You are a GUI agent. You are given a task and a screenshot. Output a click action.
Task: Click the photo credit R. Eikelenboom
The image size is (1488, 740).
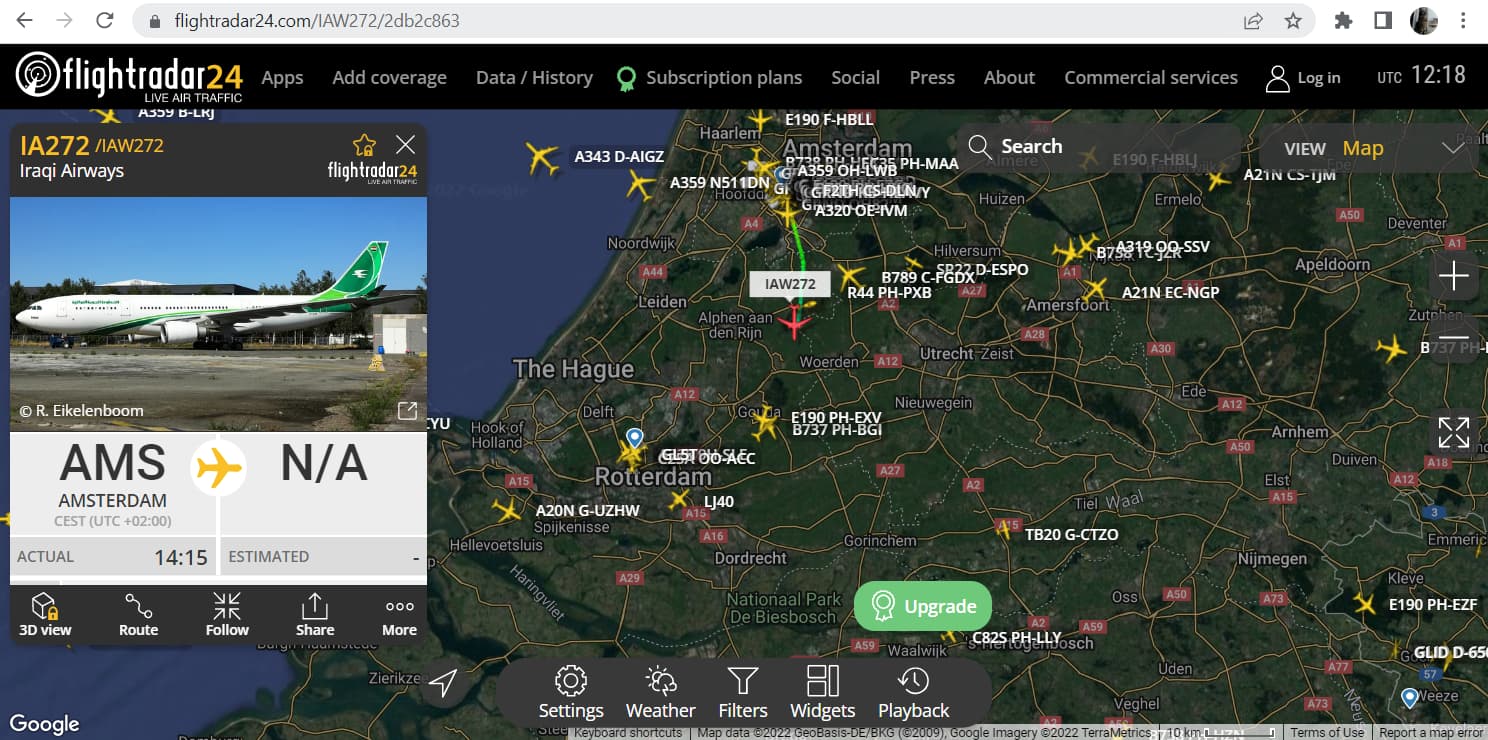81,411
